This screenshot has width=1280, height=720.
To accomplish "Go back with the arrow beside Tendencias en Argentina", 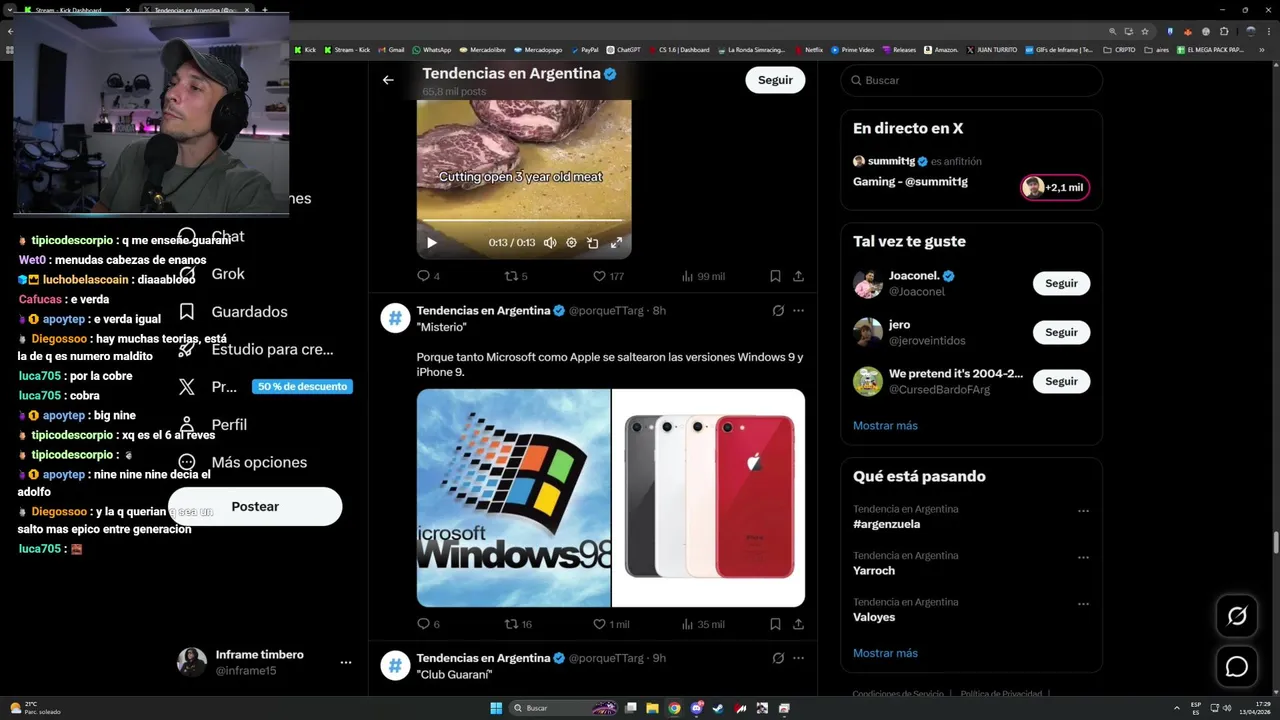I will (x=388, y=80).
